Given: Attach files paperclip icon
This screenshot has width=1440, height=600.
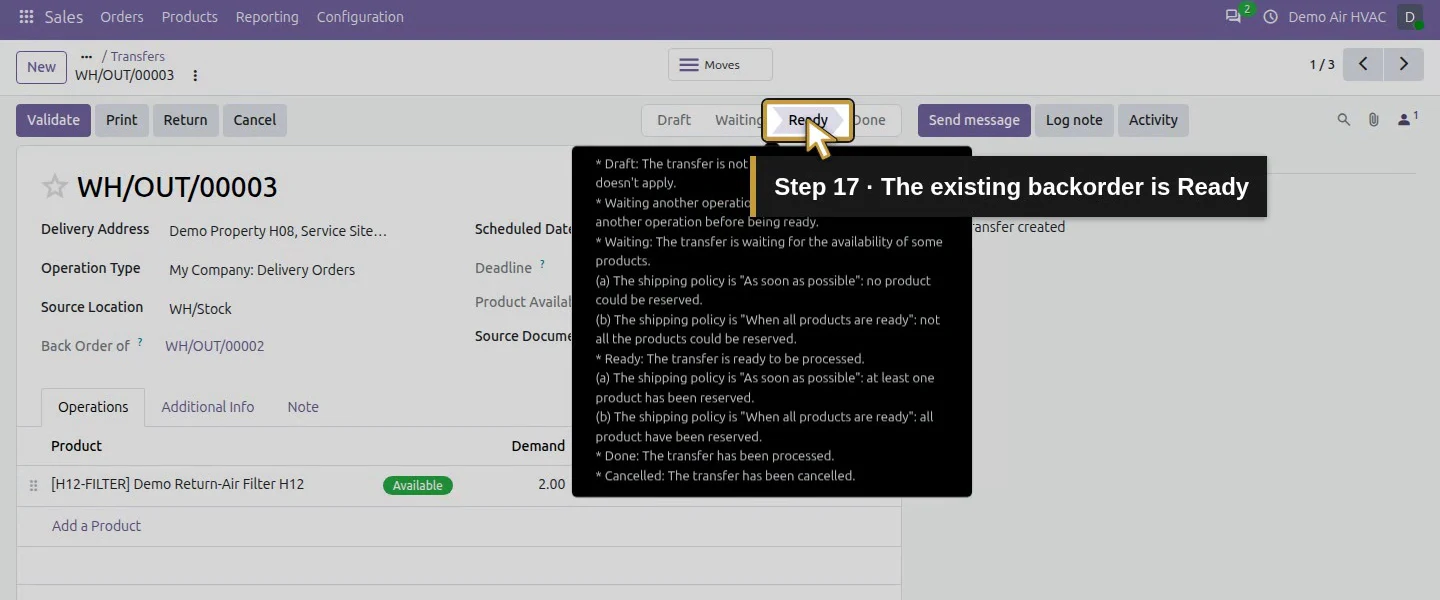Looking at the screenshot, I should (1374, 120).
